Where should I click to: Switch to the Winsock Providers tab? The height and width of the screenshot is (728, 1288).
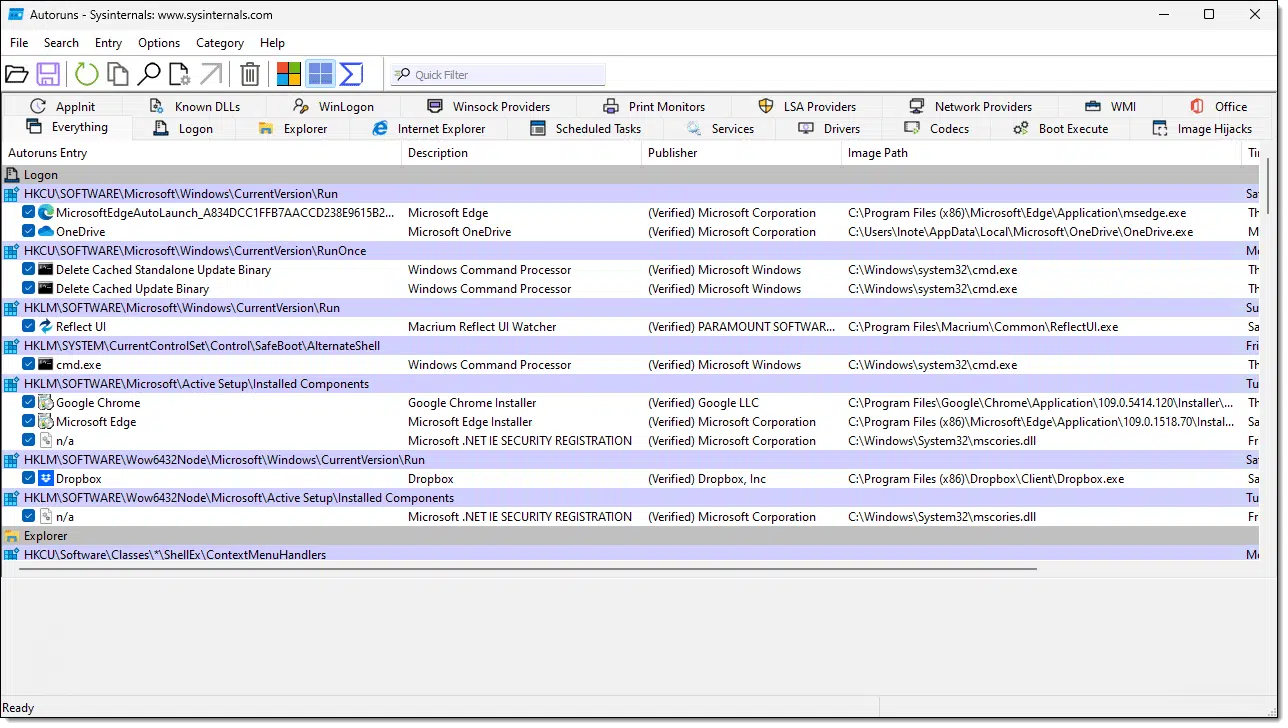click(488, 106)
